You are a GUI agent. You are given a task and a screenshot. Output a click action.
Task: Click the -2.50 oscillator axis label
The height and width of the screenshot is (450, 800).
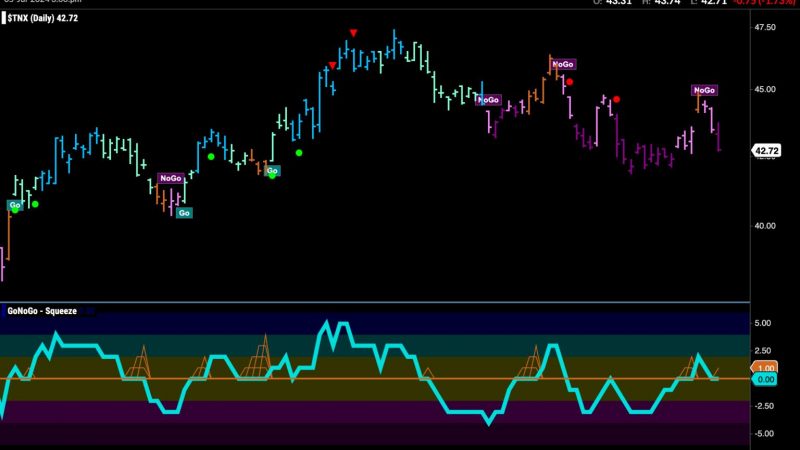click(762, 406)
